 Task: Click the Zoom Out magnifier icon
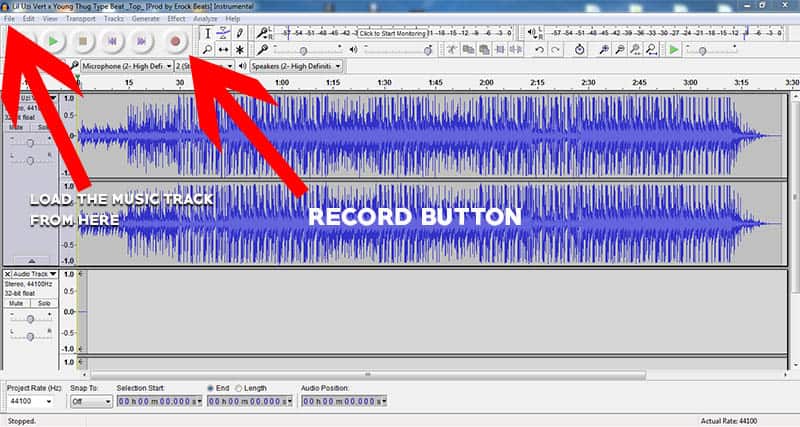tap(620, 49)
